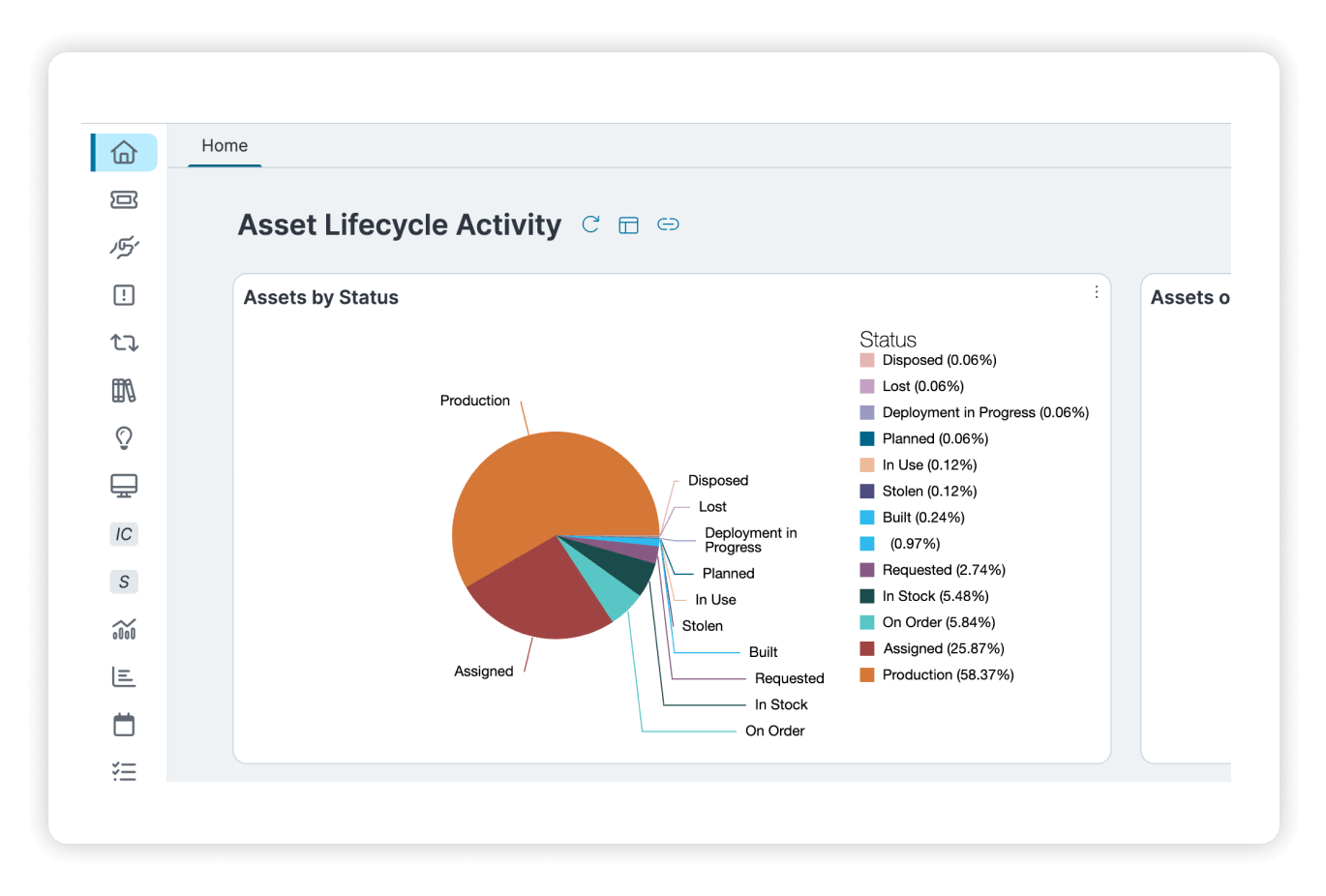Copy dashboard link using chain icon
Screen dimensions: 1326x896
(x=668, y=224)
